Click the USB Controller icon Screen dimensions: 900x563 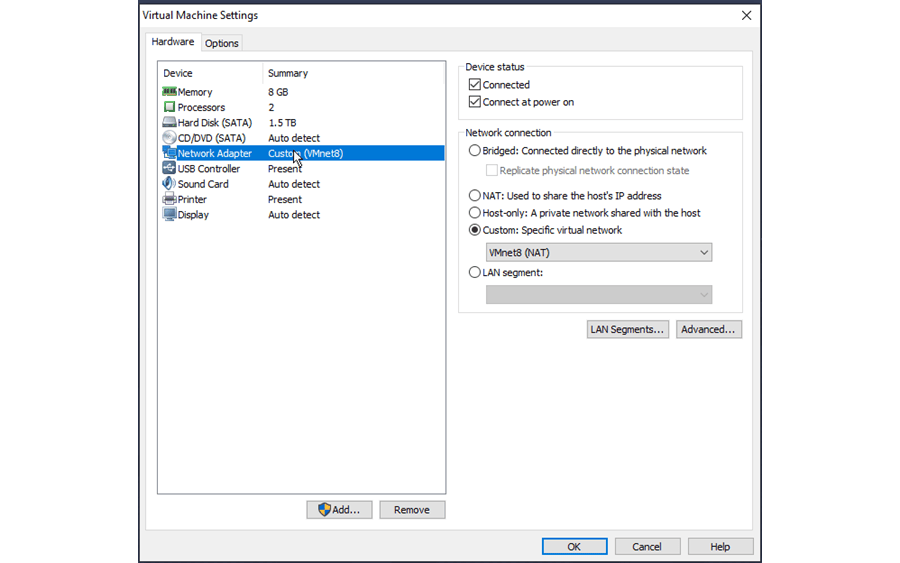point(169,168)
